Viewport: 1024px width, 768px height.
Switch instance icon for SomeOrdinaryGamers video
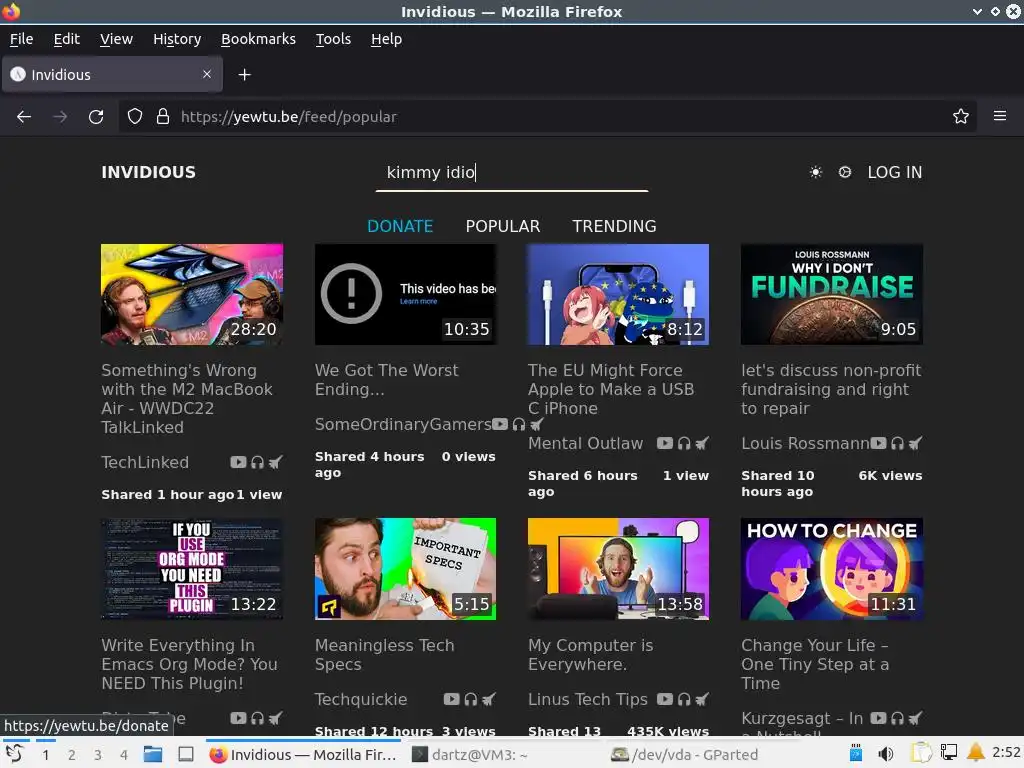click(536, 424)
